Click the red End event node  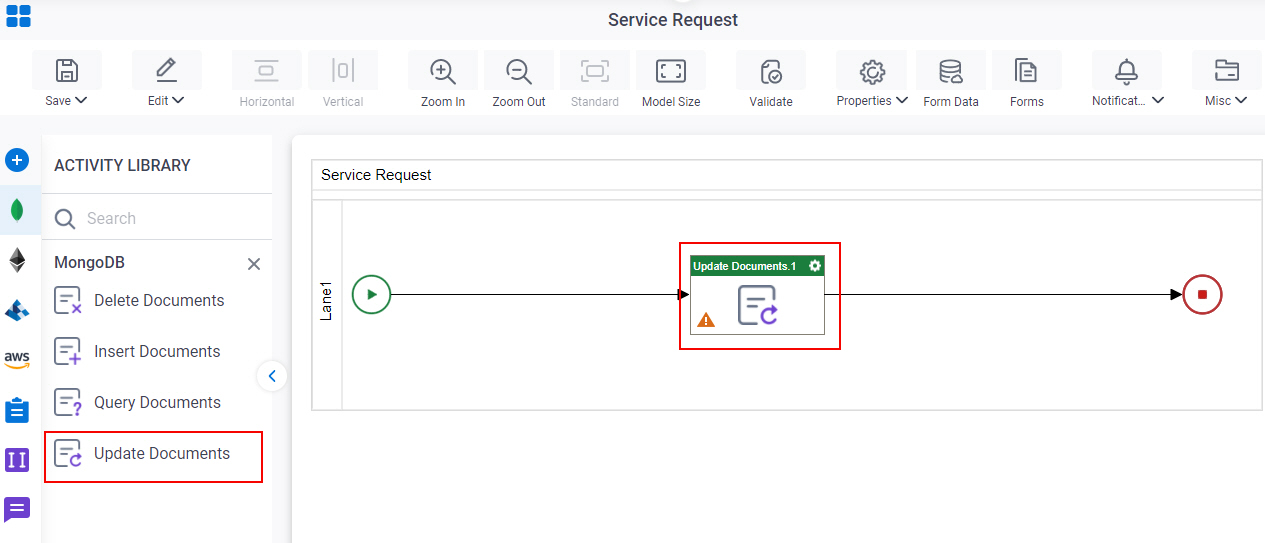point(1202,294)
